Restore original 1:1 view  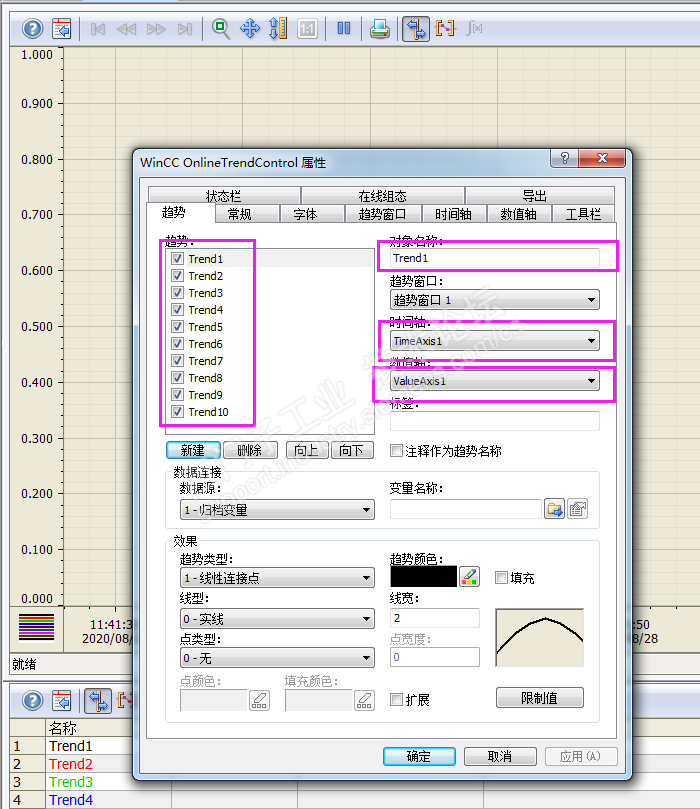(x=307, y=29)
